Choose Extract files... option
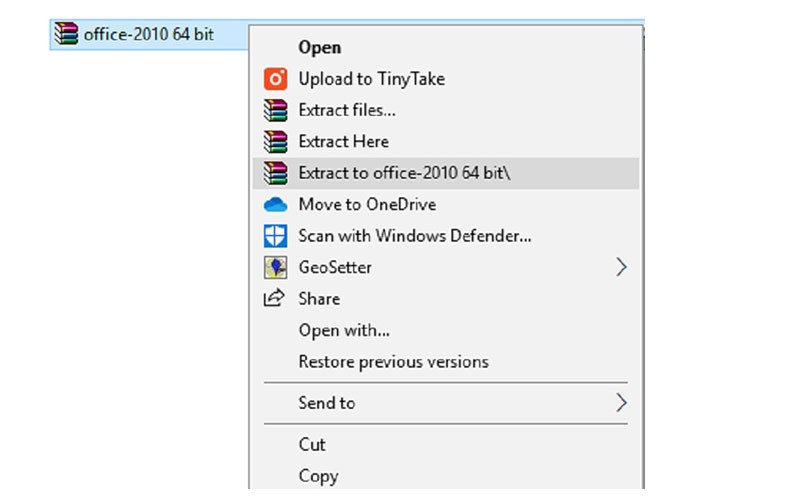Screen dimensions: 800x500 pyautogui.click(x=445, y=110)
